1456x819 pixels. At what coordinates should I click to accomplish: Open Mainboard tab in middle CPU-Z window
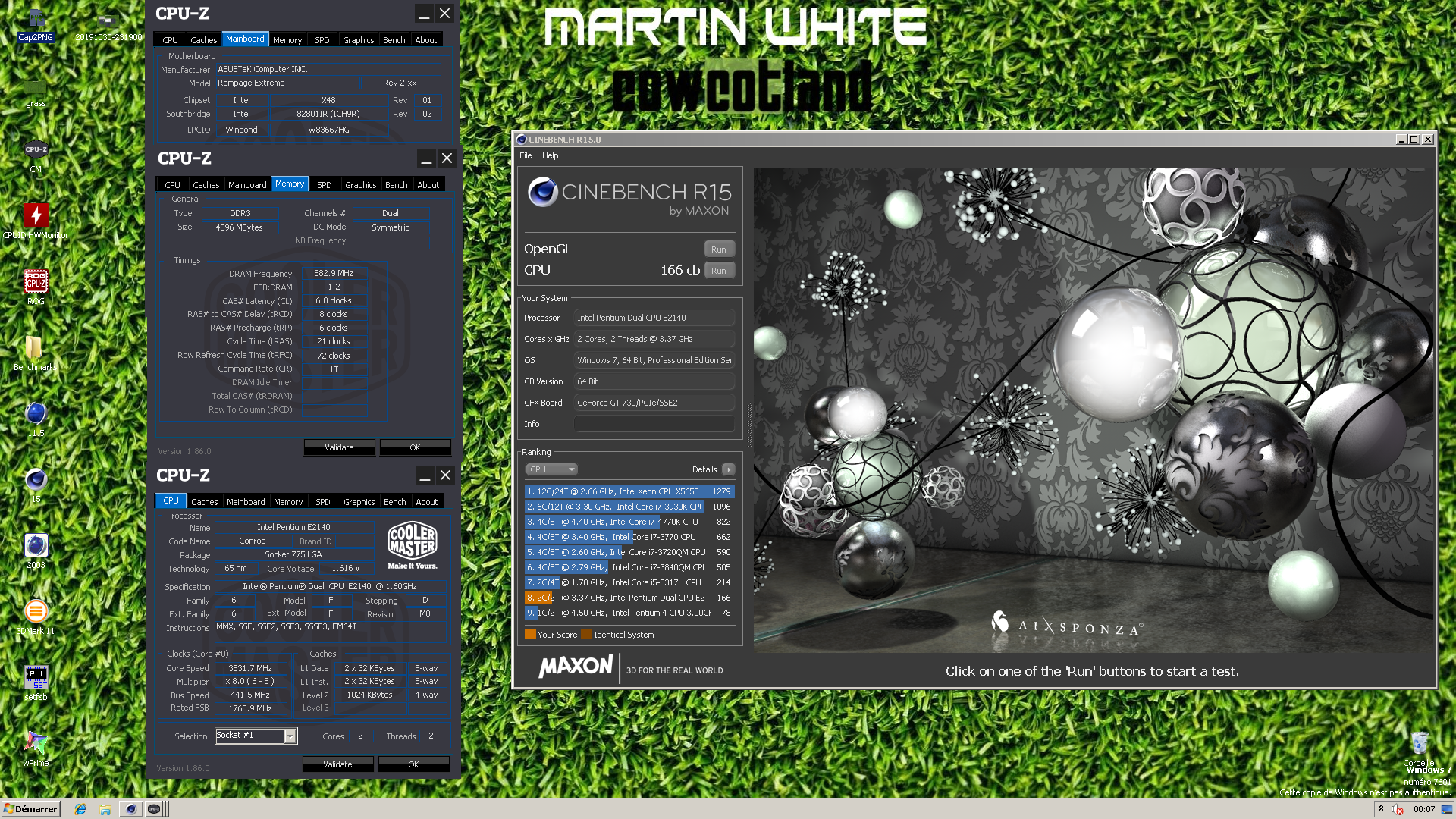pos(247,185)
